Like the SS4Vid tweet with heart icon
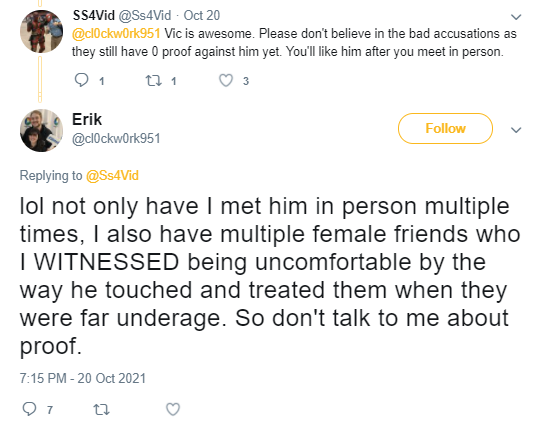 (226, 80)
